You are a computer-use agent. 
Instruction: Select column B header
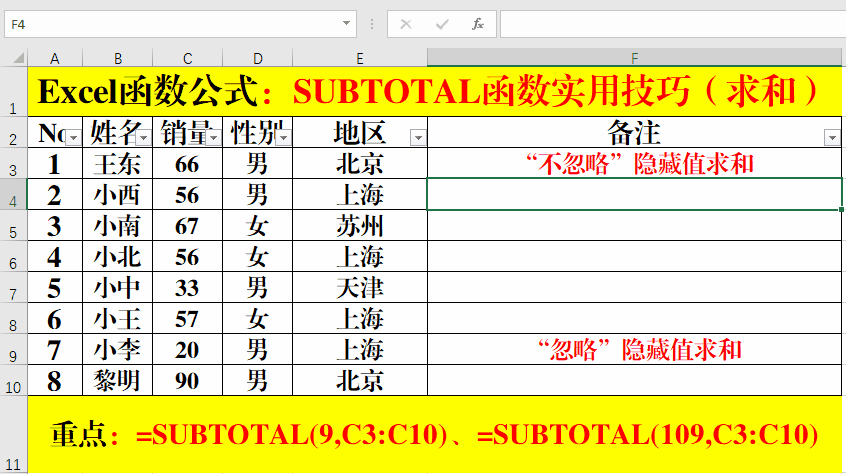click(118, 58)
